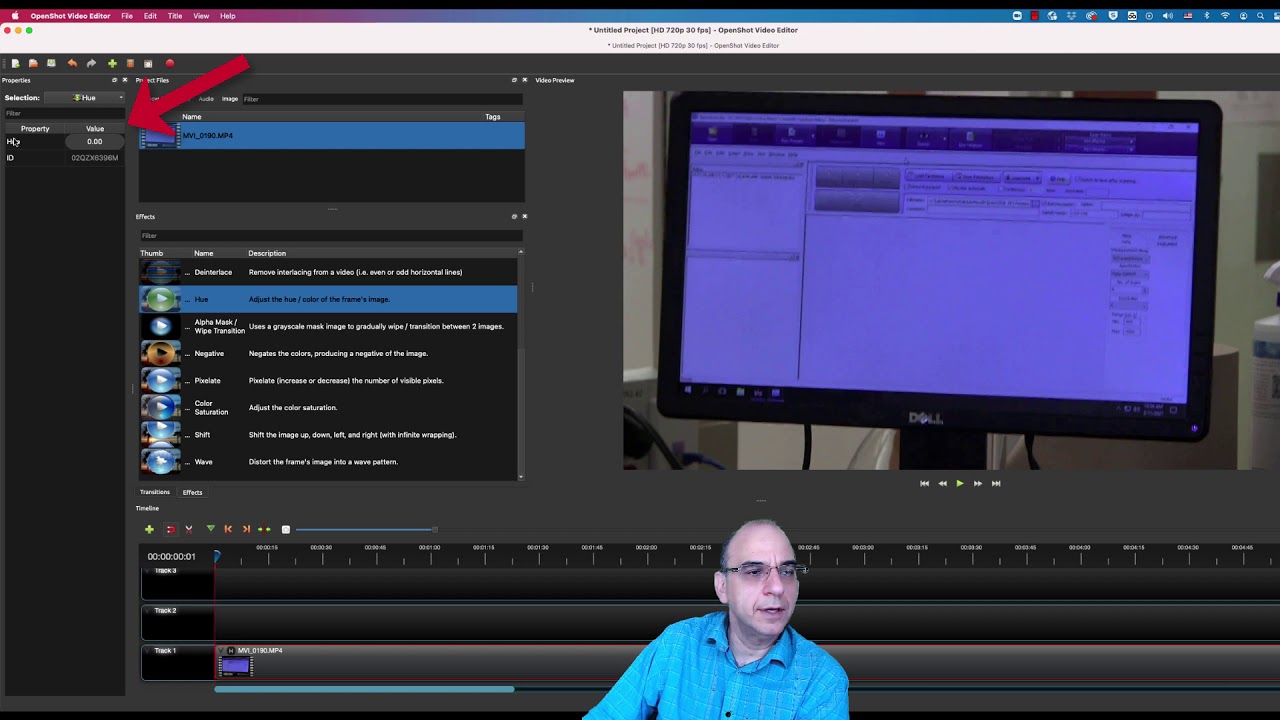Screen dimensions: 1280x720
Task: Click the Effects panel filter field
Action: (x=331, y=236)
